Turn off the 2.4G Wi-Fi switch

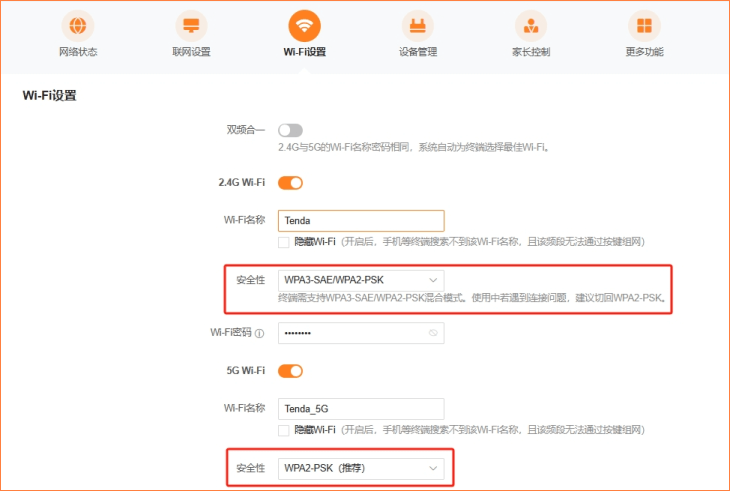[x=290, y=183]
